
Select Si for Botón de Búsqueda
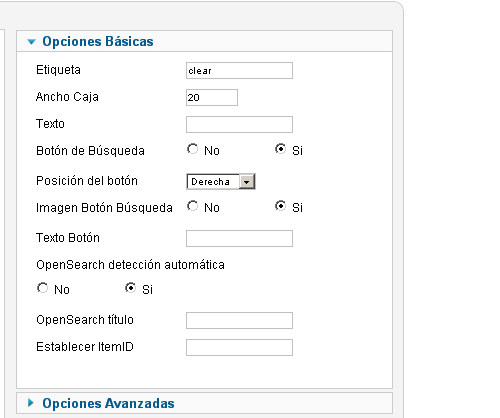[x=280, y=149]
